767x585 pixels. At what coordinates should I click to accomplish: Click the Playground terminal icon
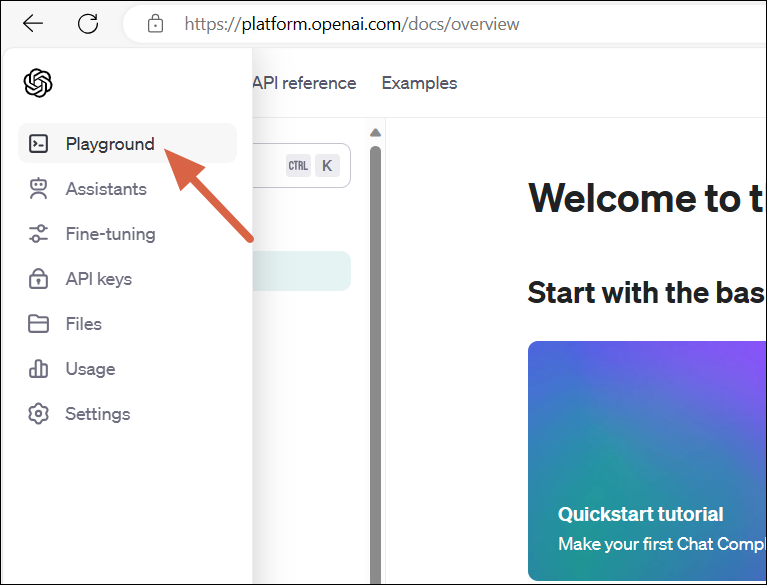coord(38,144)
